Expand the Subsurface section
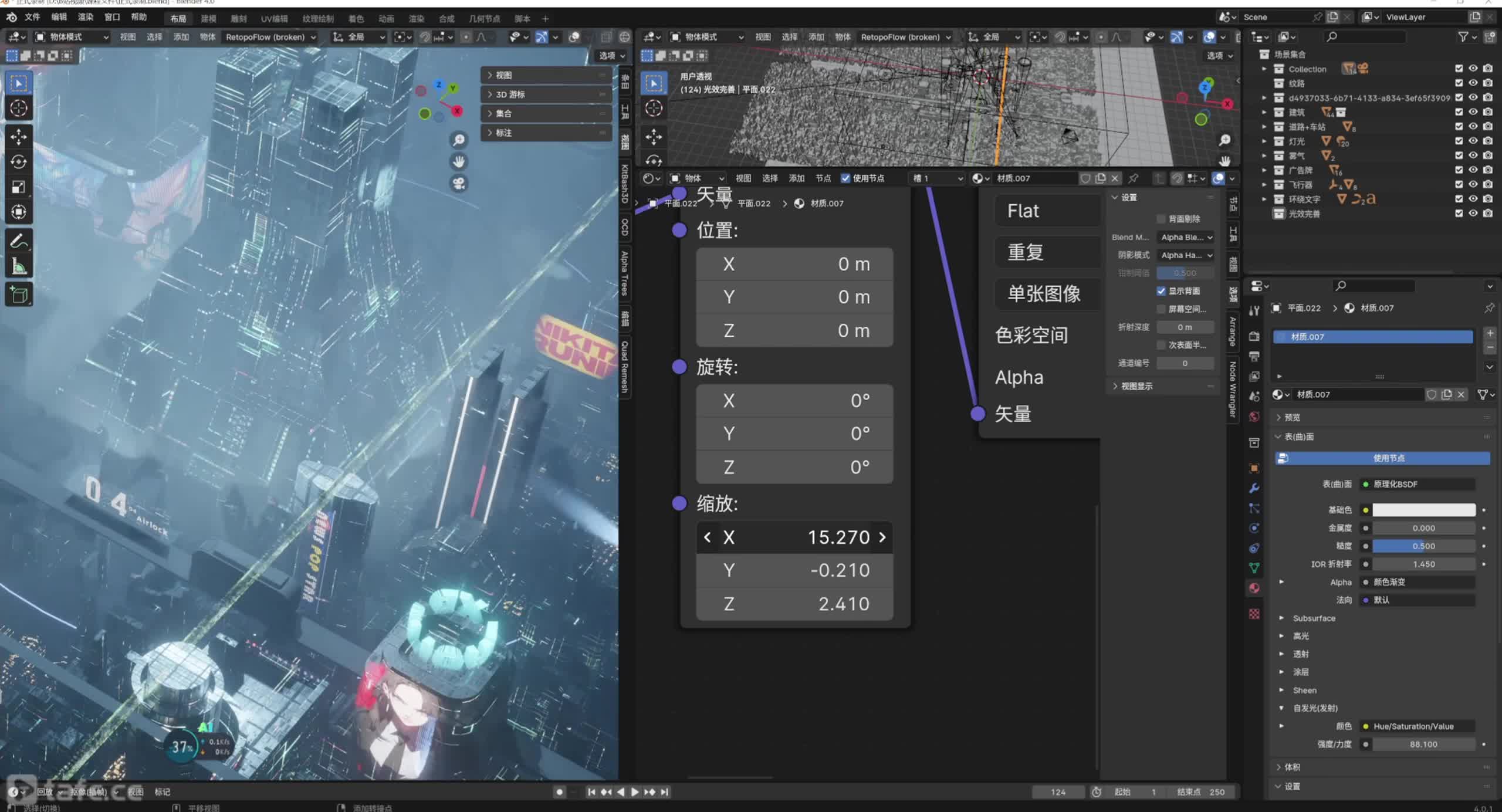The width and height of the screenshot is (1502, 812). 1314,618
